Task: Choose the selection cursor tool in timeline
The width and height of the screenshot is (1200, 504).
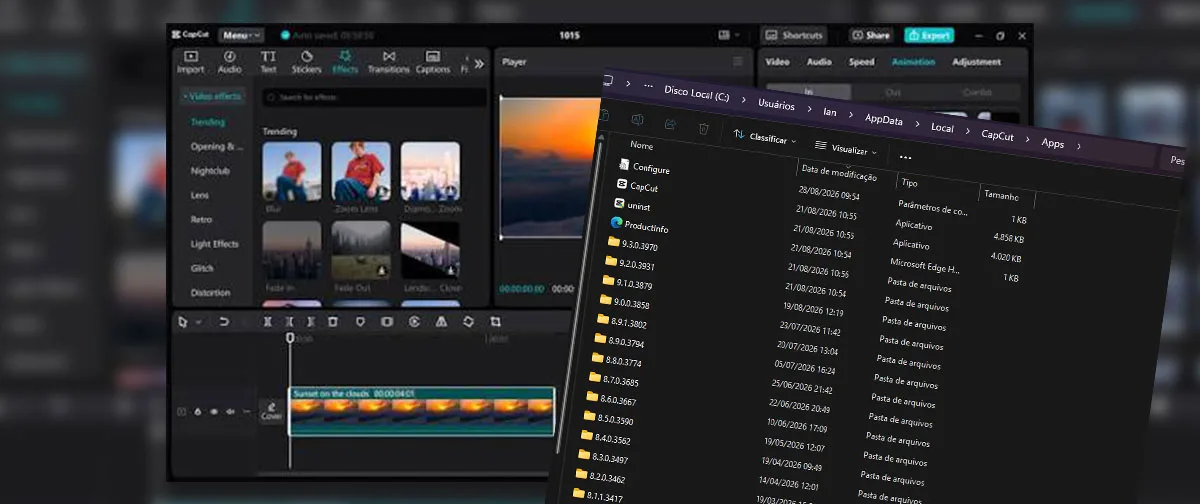Action: click(x=183, y=322)
